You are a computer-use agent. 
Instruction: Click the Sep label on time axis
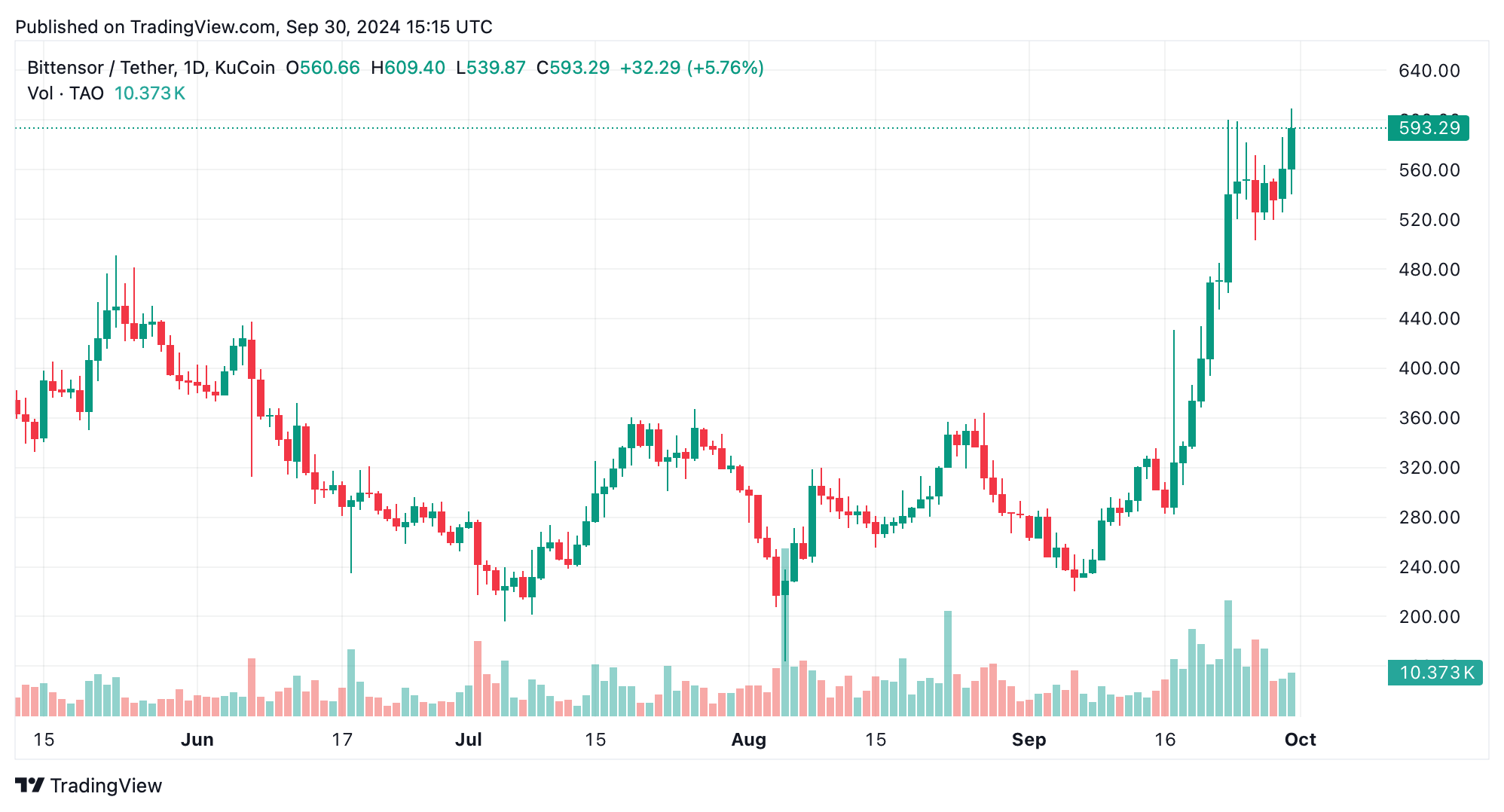(x=1029, y=740)
